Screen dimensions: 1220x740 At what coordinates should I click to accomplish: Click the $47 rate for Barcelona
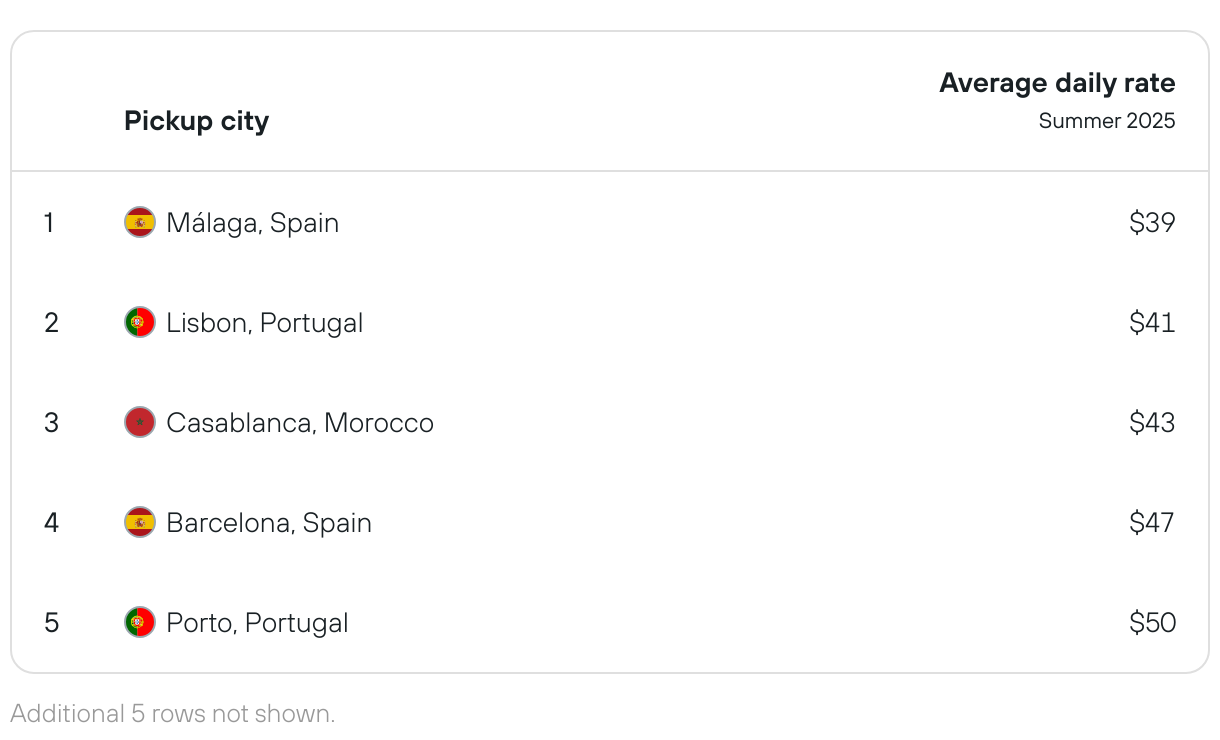[1152, 522]
